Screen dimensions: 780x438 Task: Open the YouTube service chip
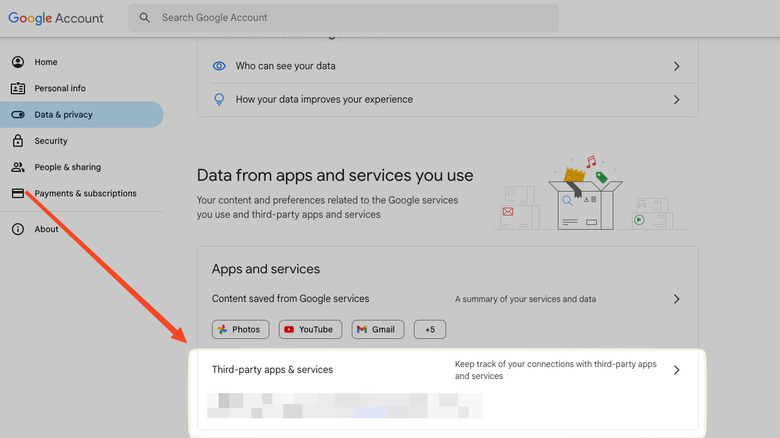pyautogui.click(x=311, y=329)
